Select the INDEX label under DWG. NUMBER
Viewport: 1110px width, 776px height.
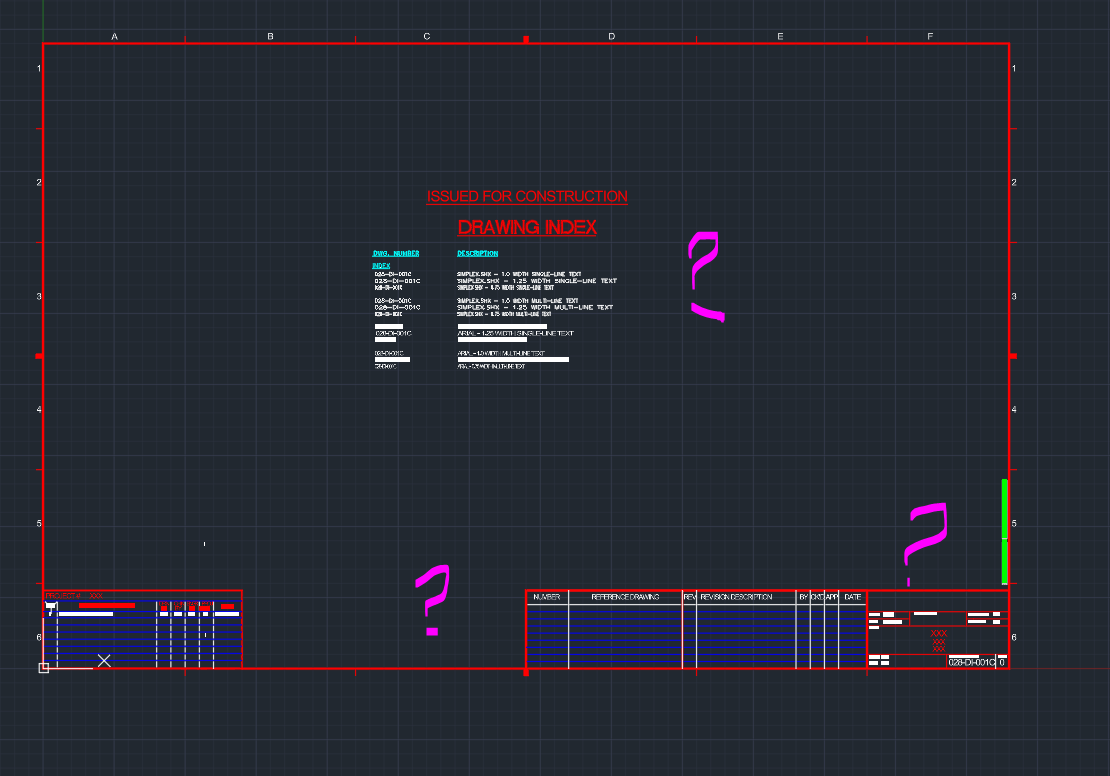pos(380,266)
